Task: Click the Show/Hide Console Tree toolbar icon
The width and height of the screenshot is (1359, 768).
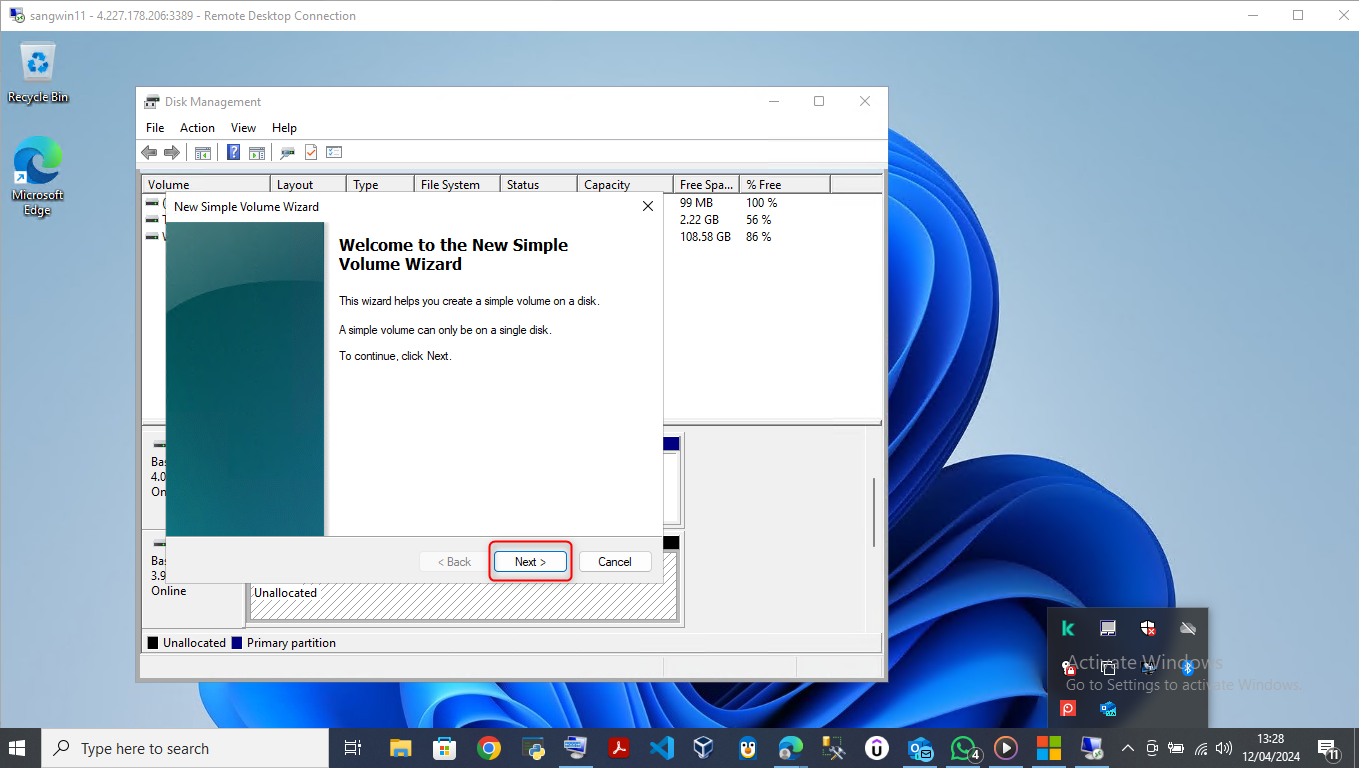Action: point(203,153)
